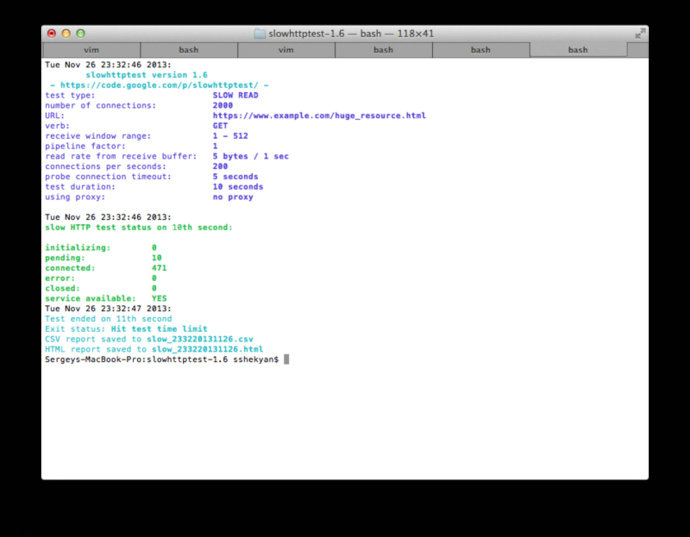Viewport: 690px width, 537px height.
Task: Click the shell prompt cursor after 'sshekyan$'
Action: [286, 359]
